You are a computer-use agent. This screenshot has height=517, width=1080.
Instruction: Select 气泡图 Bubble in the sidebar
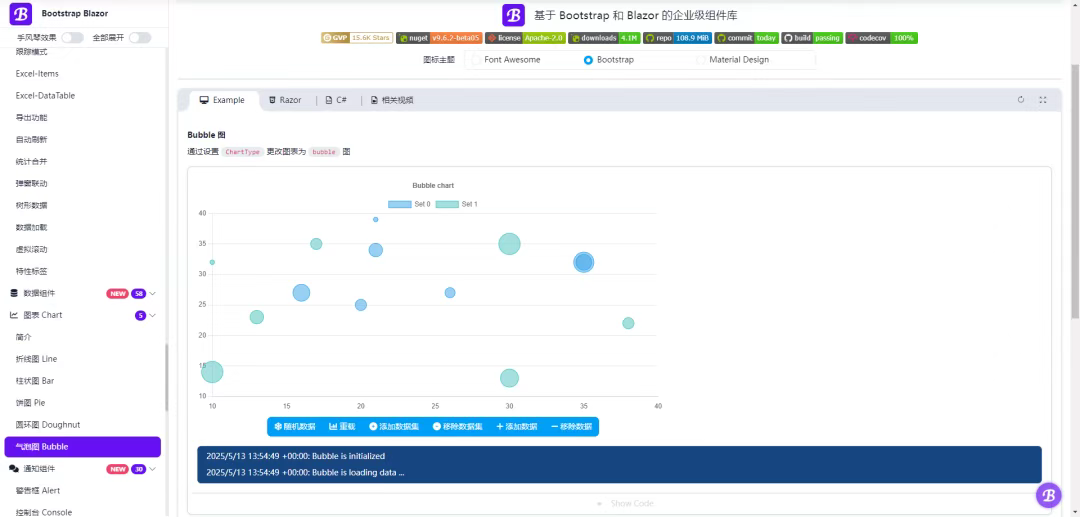[x=83, y=447]
